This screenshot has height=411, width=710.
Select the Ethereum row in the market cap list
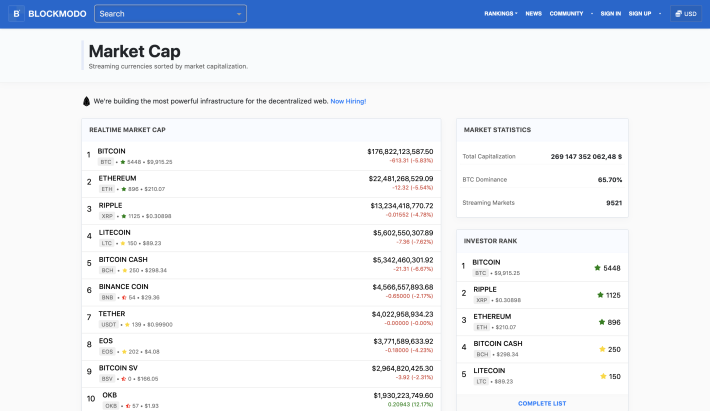click(261, 184)
